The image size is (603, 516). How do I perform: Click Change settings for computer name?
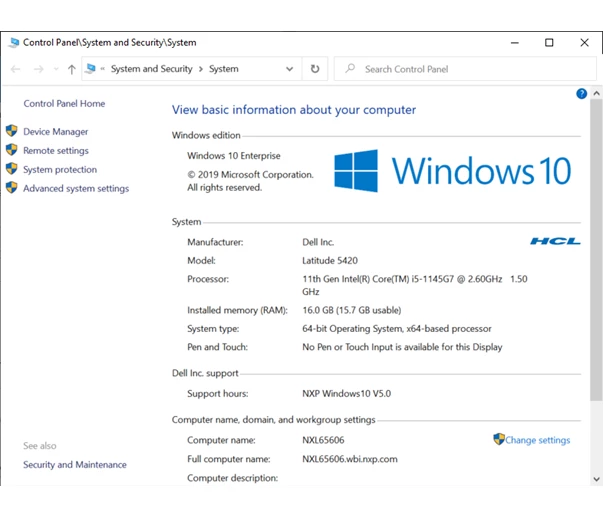pos(538,440)
